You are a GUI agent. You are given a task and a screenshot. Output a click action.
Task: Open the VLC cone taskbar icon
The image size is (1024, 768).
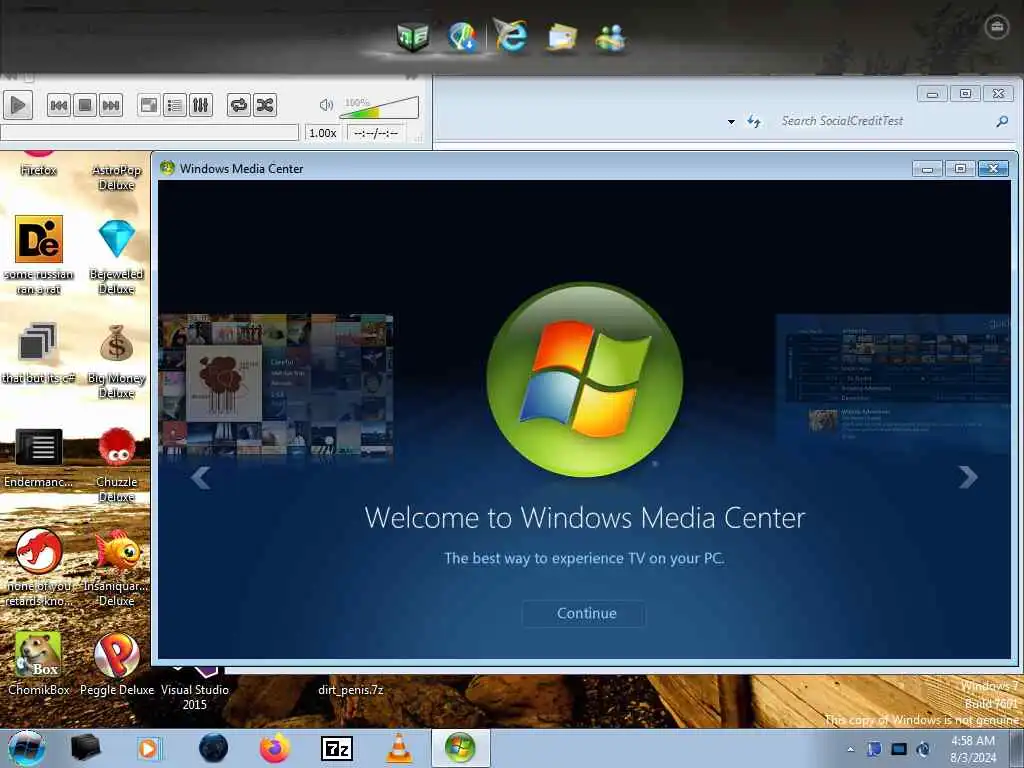(399, 748)
